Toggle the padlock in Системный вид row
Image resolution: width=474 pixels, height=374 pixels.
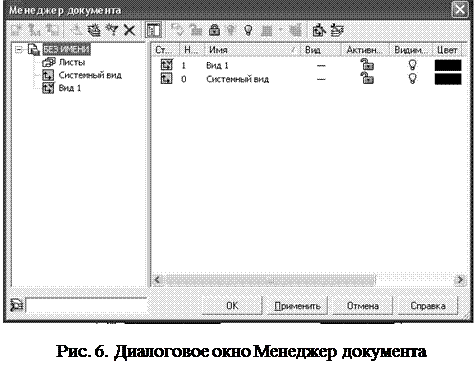coord(367,78)
